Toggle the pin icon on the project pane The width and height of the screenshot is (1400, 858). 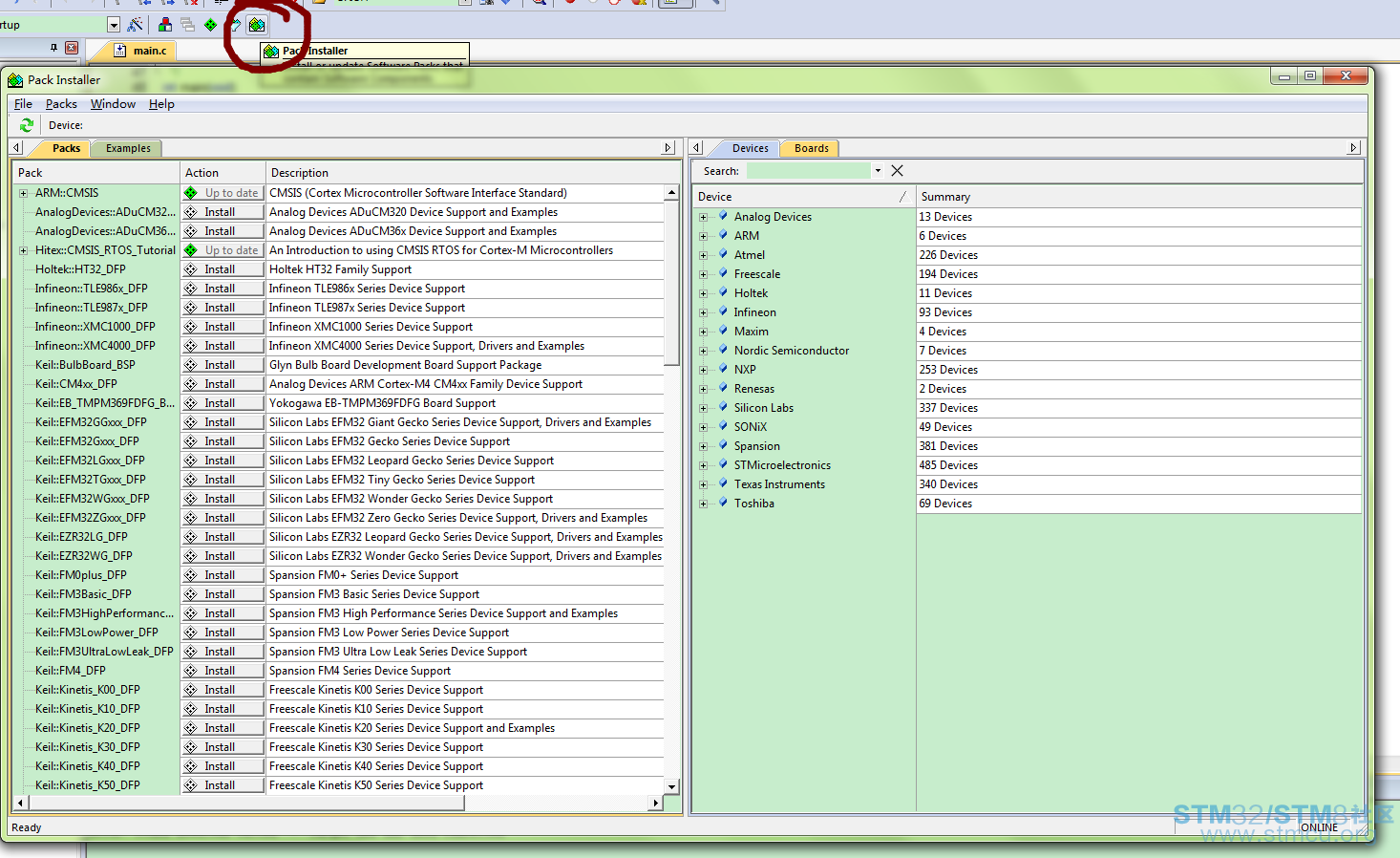pyautogui.click(x=53, y=48)
